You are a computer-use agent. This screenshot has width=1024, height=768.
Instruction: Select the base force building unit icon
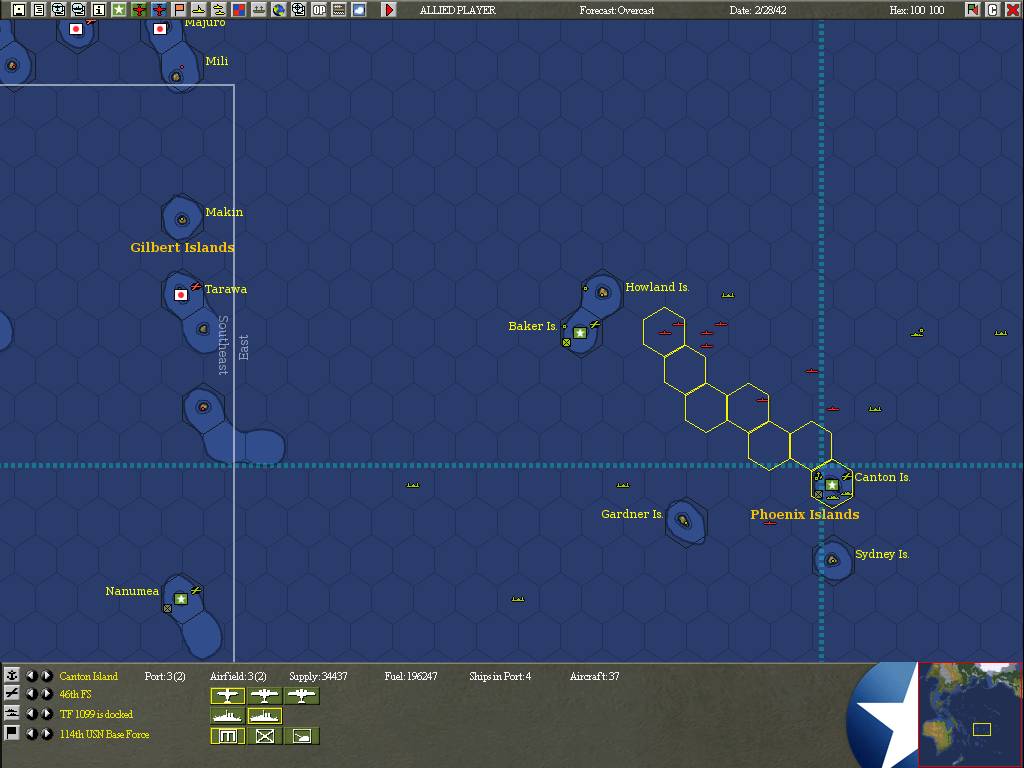coord(227,737)
